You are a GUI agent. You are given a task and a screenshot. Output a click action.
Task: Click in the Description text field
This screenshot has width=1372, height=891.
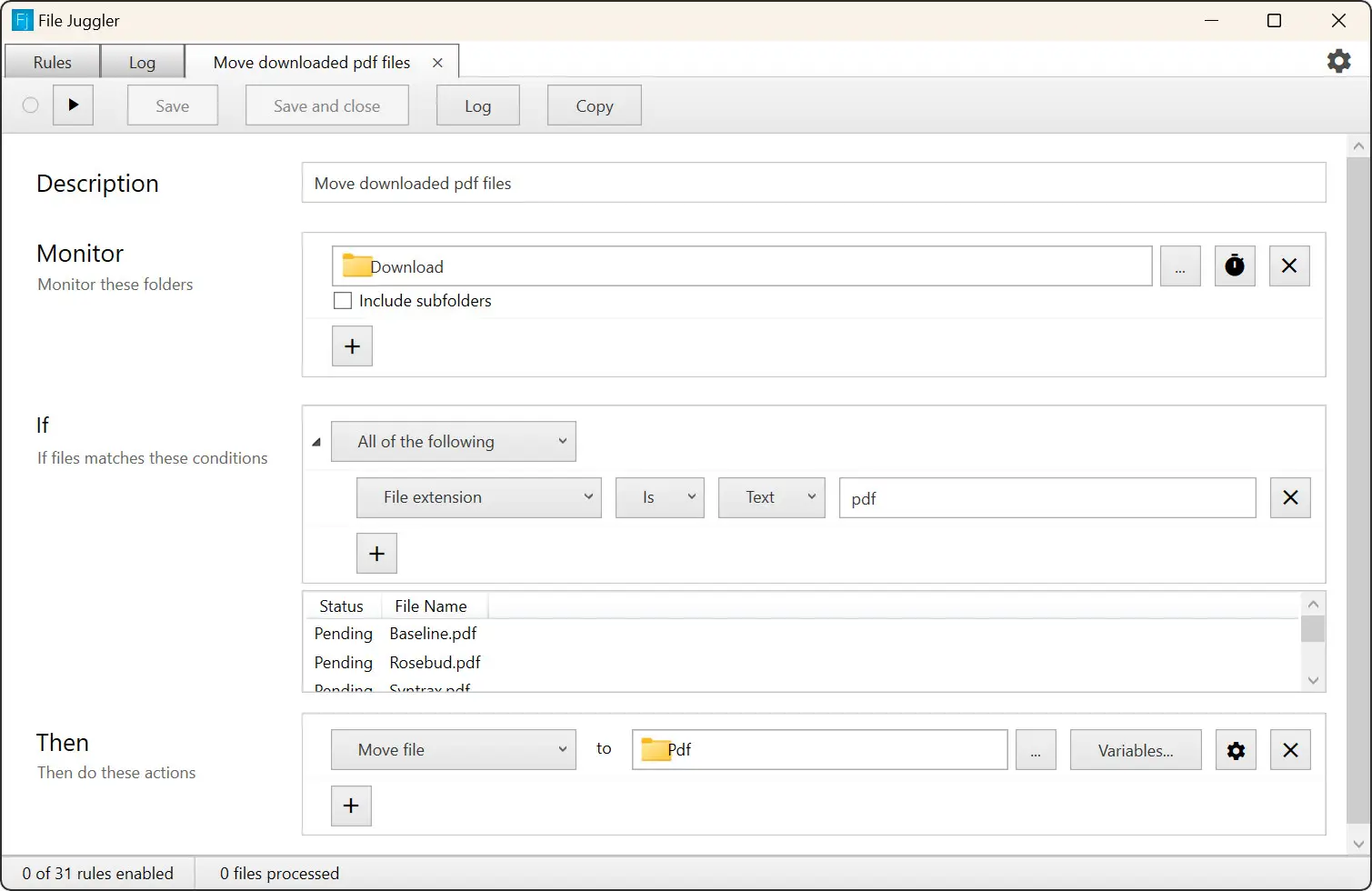[814, 183]
